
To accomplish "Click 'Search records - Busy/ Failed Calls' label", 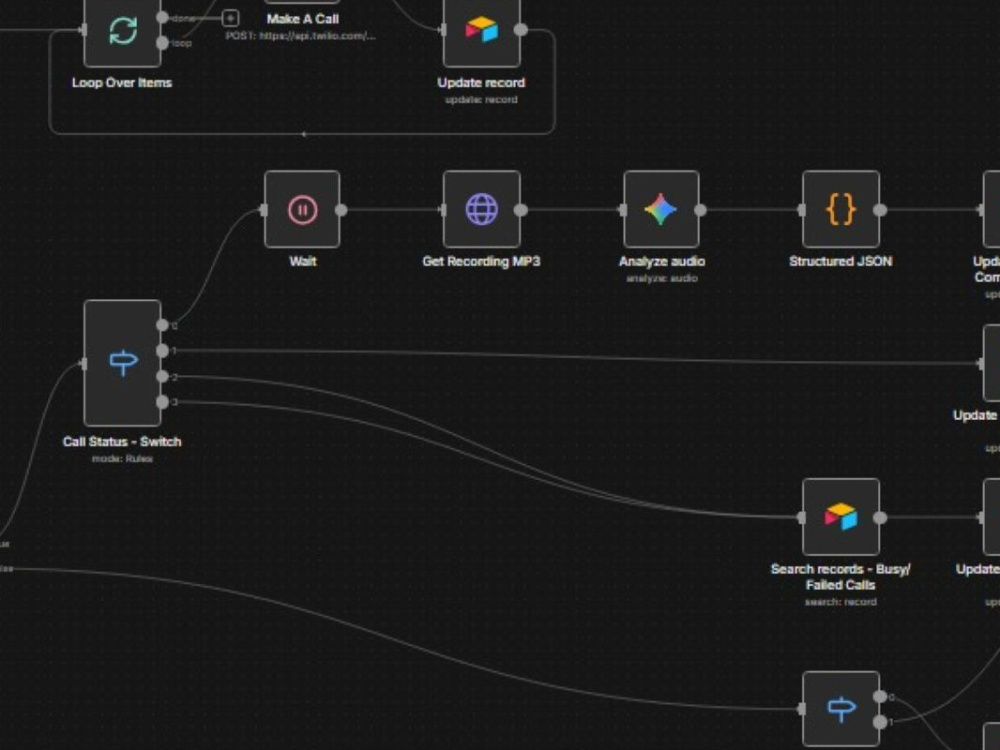I will point(841,577).
